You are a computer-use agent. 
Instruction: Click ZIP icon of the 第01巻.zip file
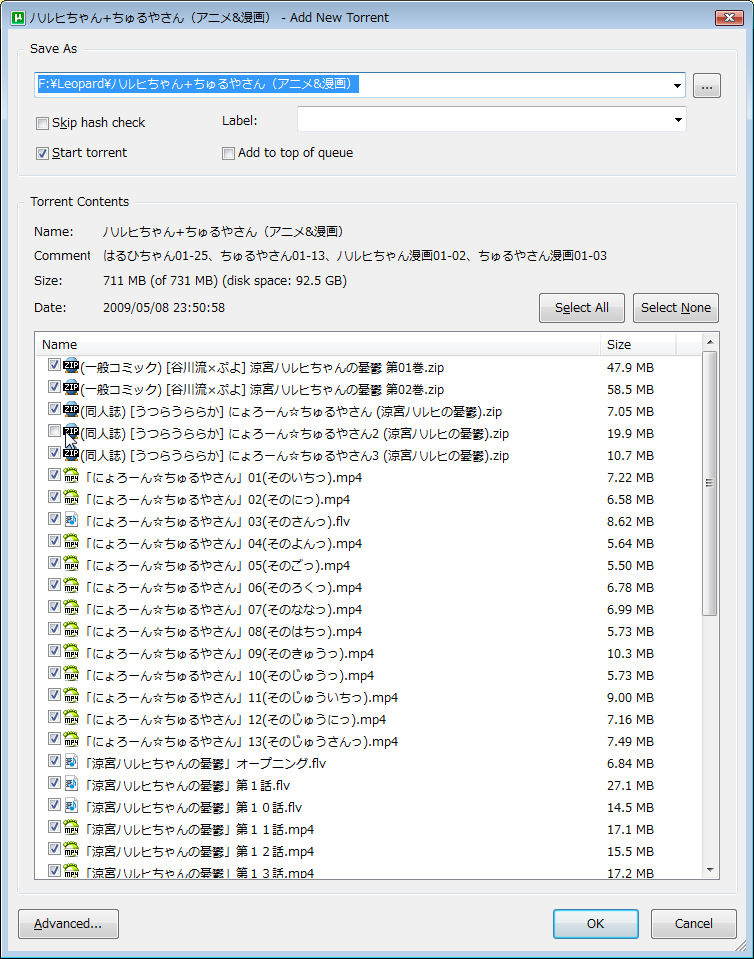click(x=71, y=366)
